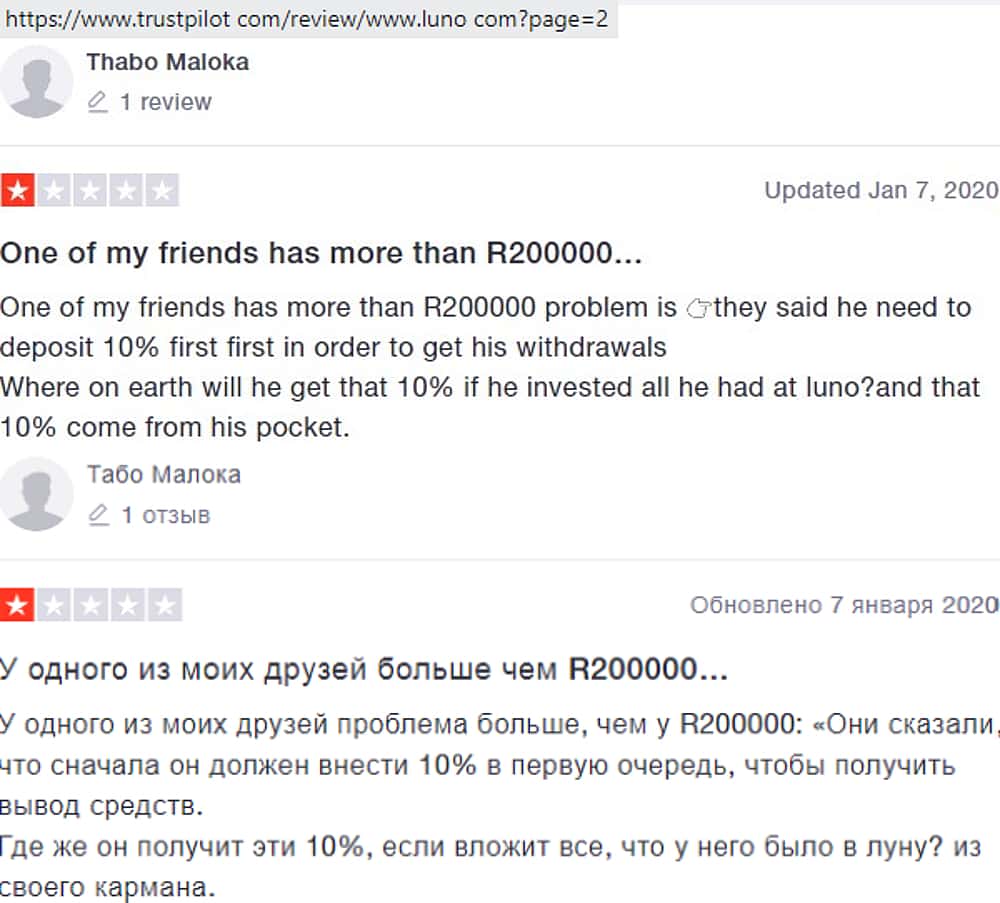Screen dimensions: 1000x903
Task: Select the second star in Russian review rating
Action: (54, 604)
